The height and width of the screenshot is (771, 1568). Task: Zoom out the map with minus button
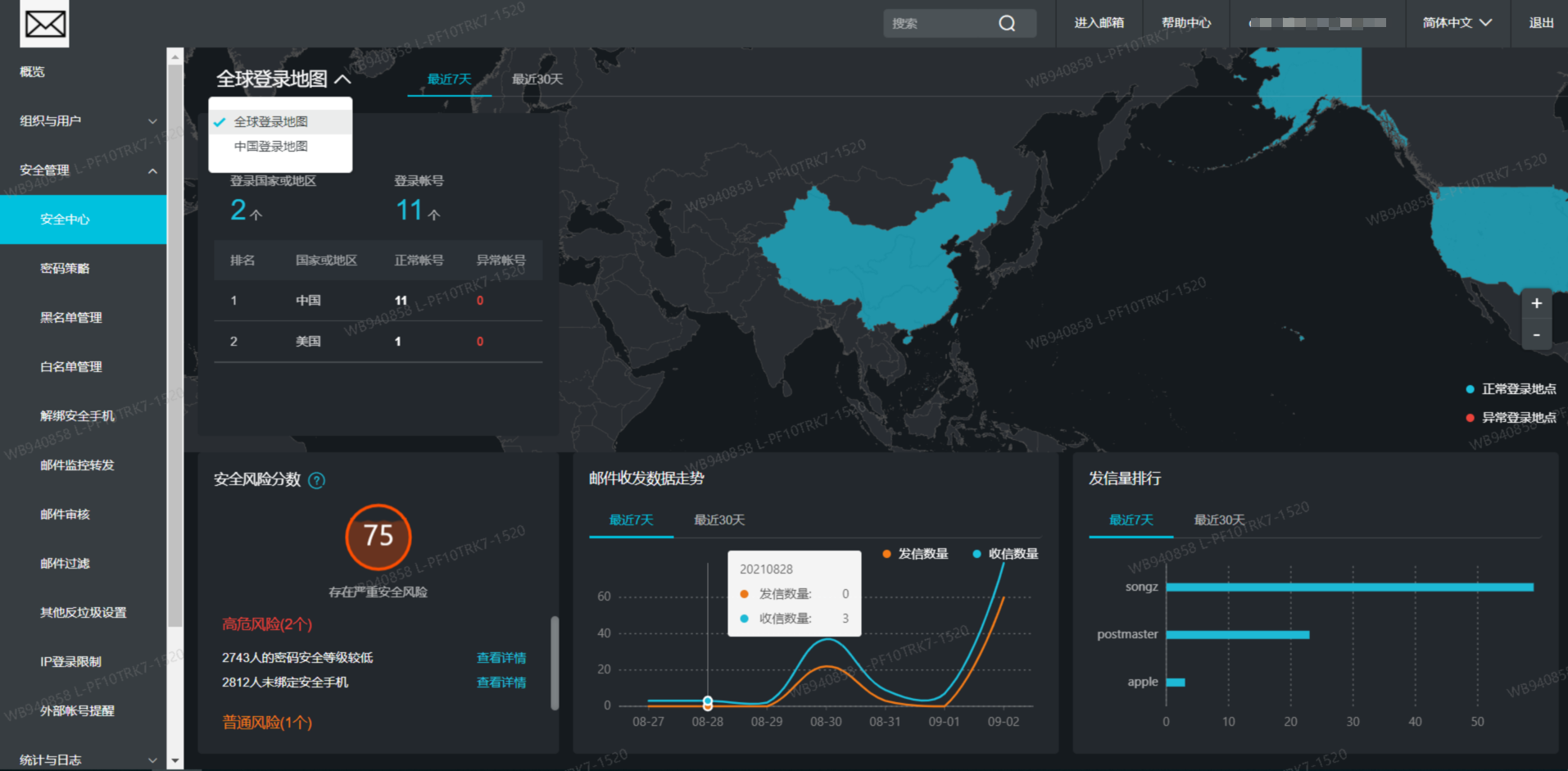click(x=1536, y=334)
